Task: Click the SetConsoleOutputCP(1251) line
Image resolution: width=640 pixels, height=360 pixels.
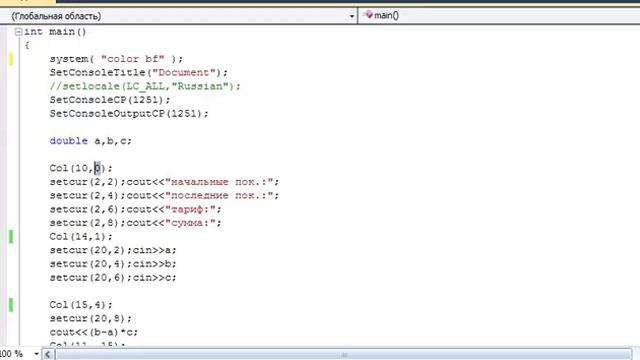Action: pos(129,113)
